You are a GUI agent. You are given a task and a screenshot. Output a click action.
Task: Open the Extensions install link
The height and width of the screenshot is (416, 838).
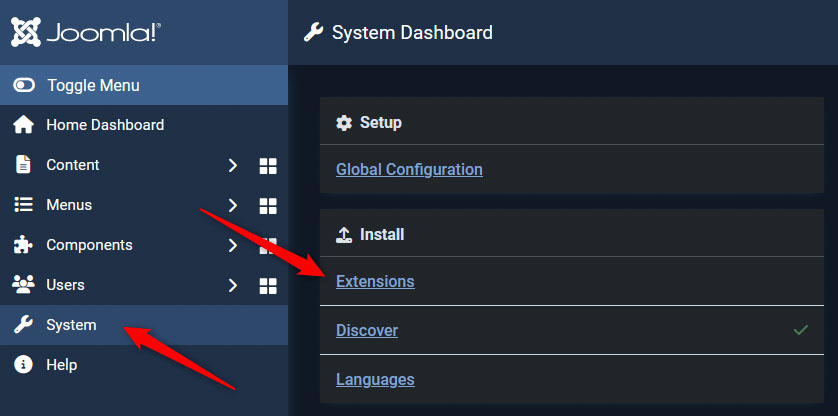coord(375,282)
